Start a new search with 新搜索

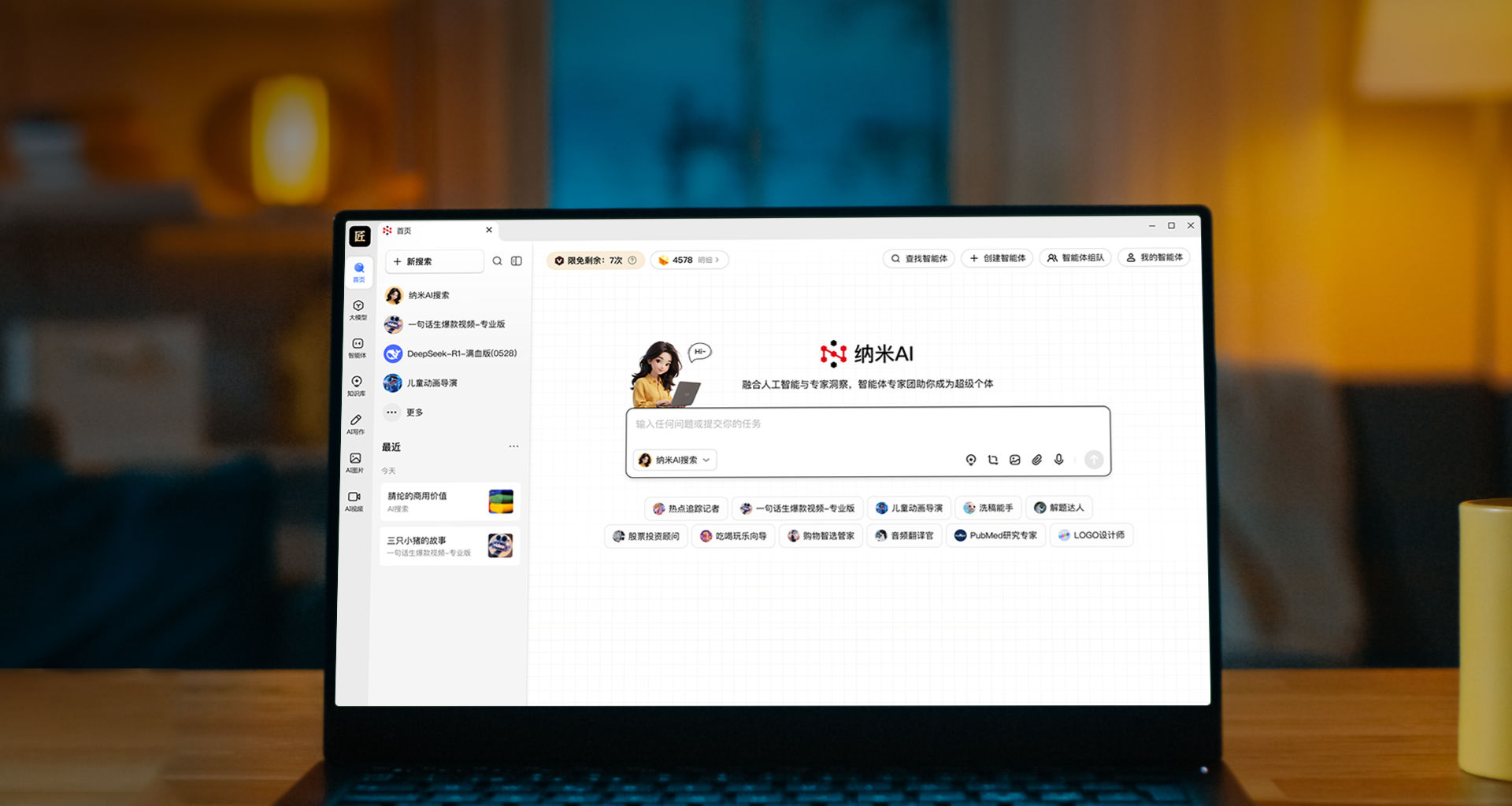(x=435, y=261)
